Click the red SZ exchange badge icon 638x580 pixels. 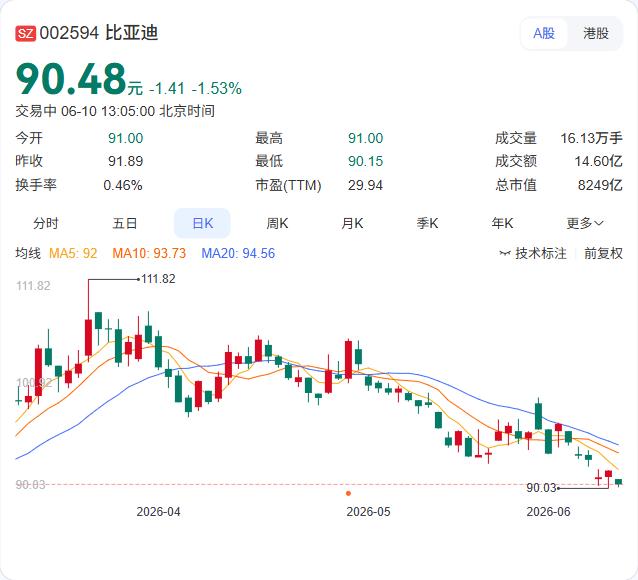[26, 33]
